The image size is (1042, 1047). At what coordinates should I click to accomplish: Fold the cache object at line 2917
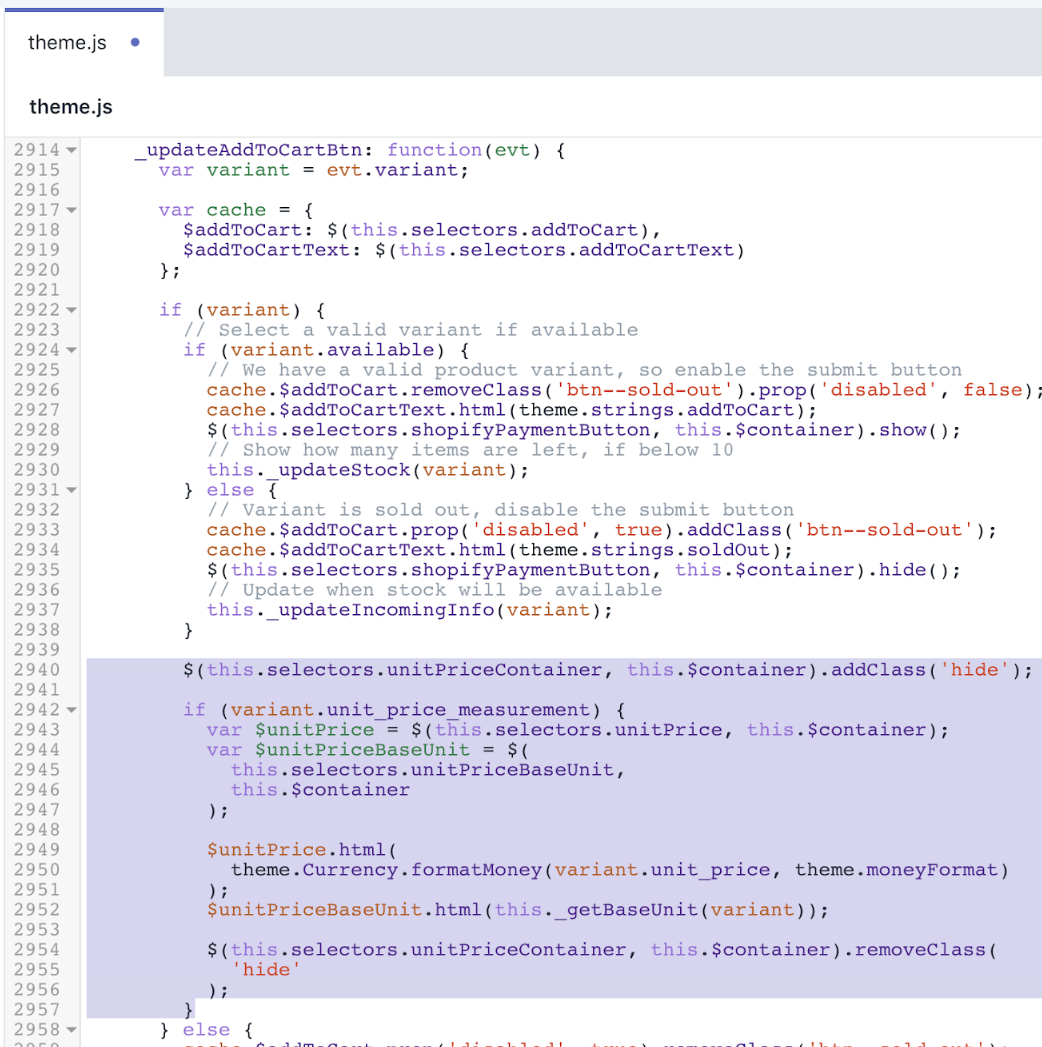[x=71, y=210]
